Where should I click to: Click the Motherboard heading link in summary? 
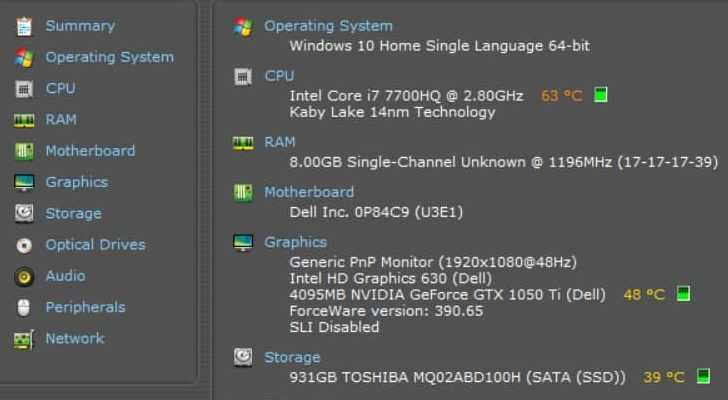[309, 192]
